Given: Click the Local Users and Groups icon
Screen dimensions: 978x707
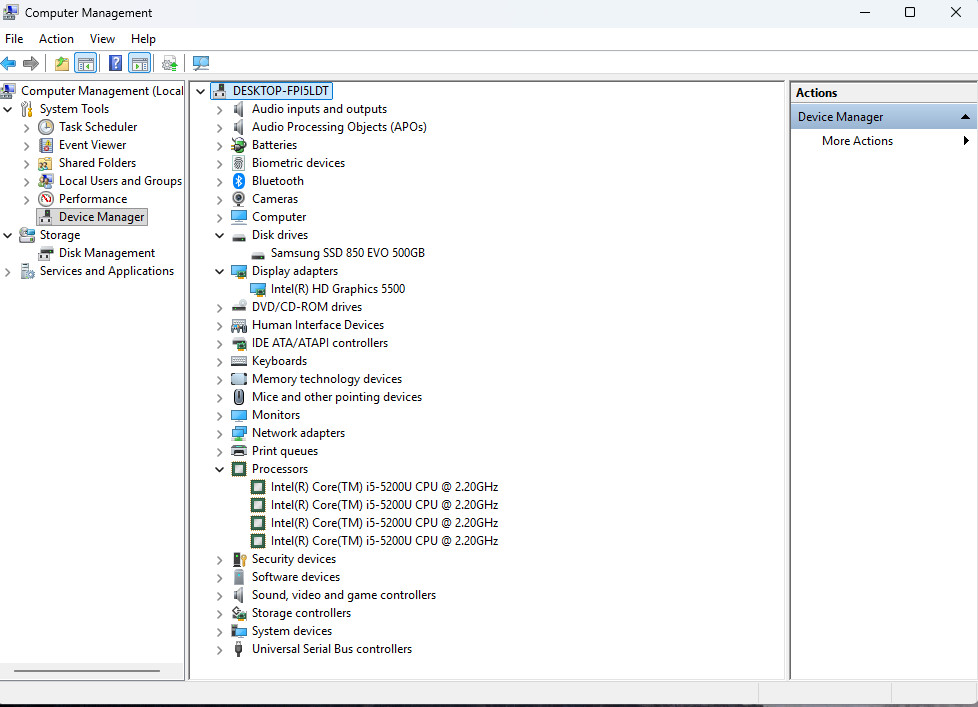Looking at the screenshot, I should pos(46,181).
